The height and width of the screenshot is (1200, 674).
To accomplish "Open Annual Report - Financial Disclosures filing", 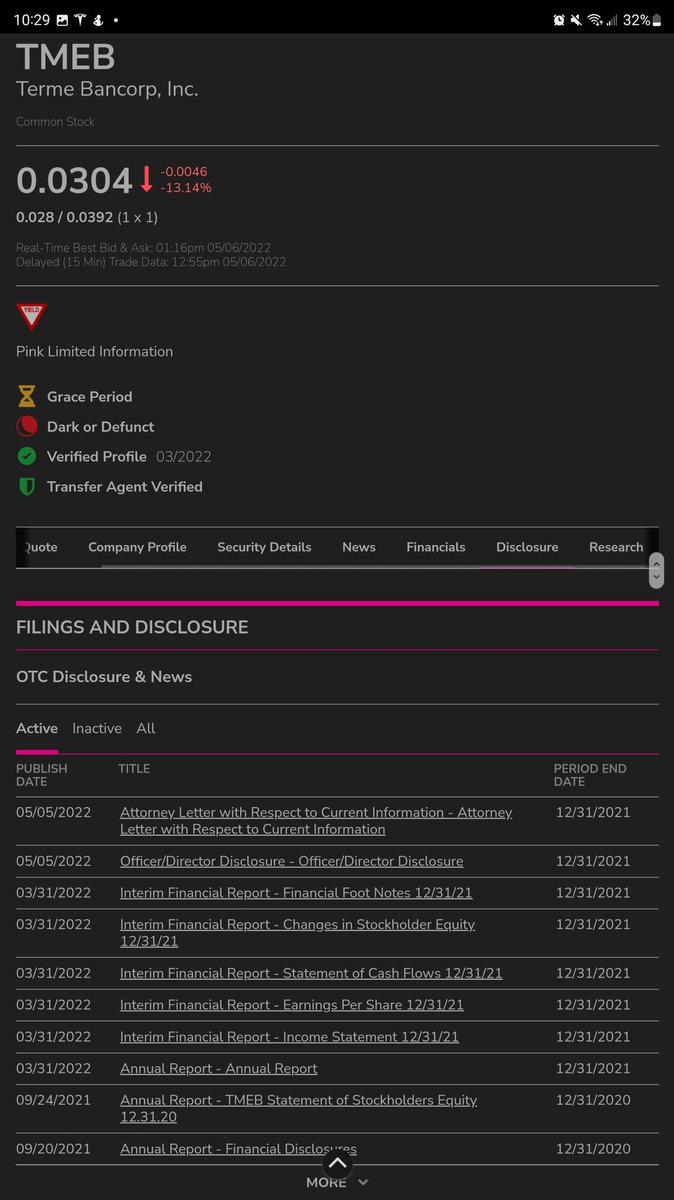I will (x=238, y=1149).
